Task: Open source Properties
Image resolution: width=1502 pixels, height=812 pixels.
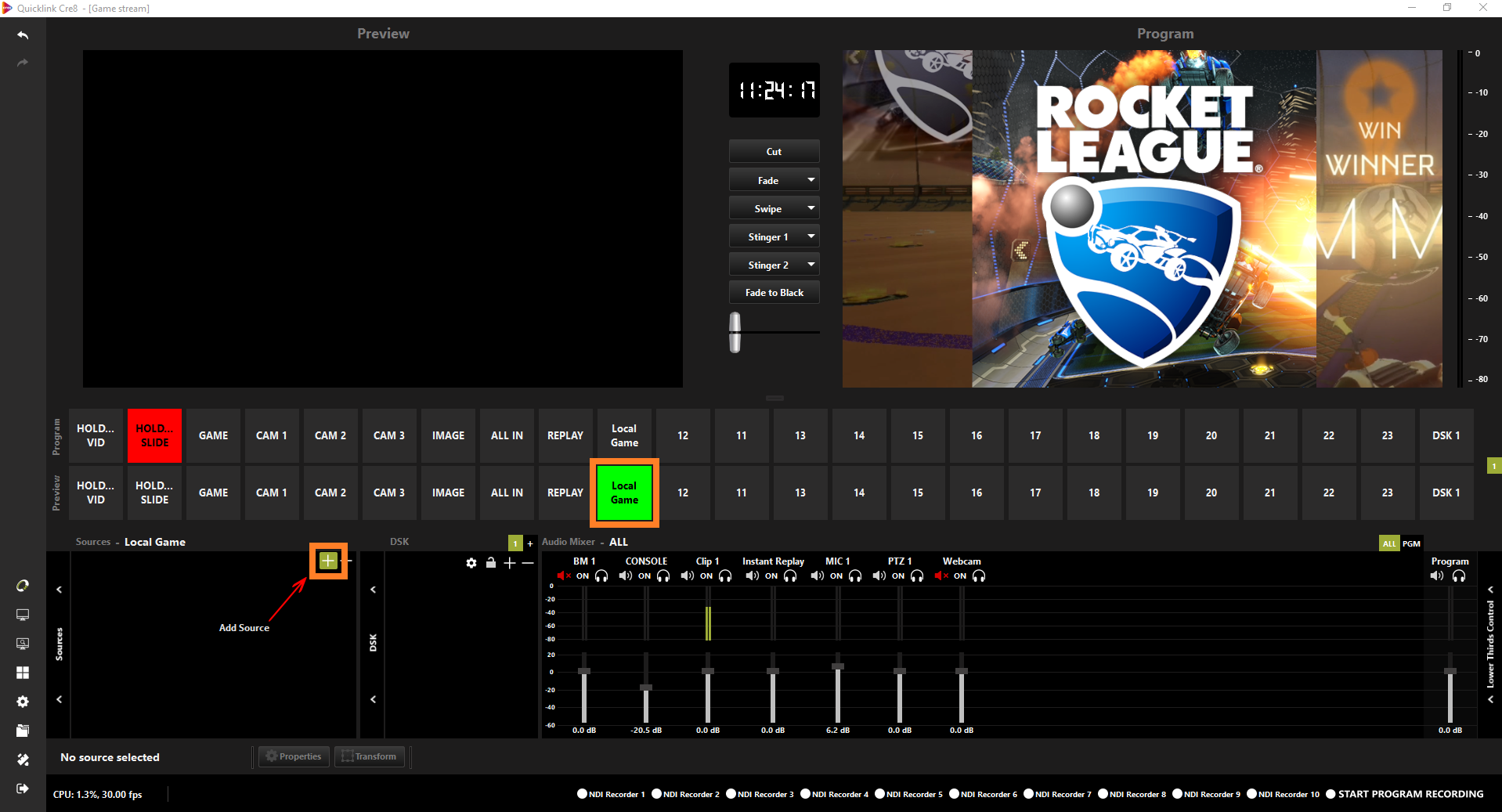Action: 294,756
